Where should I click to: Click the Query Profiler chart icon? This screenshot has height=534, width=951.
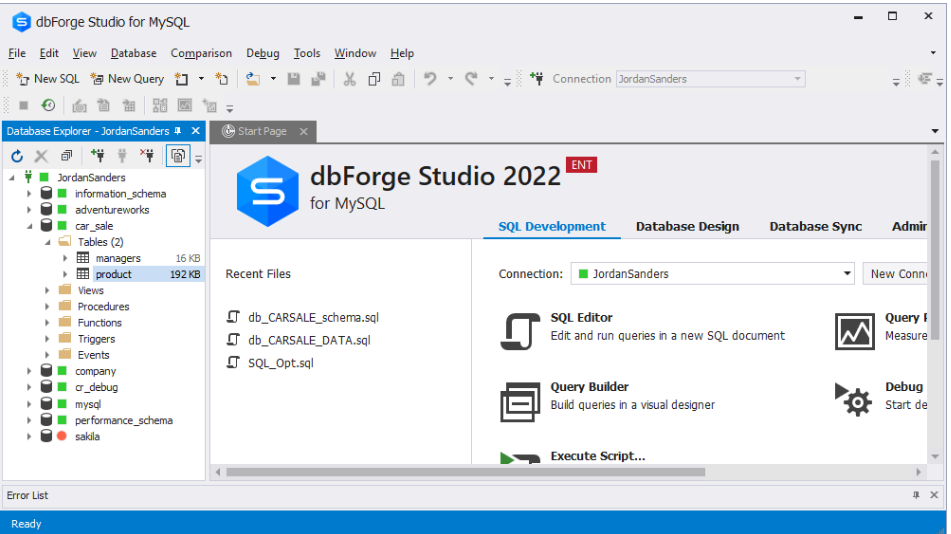tap(855, 331)
